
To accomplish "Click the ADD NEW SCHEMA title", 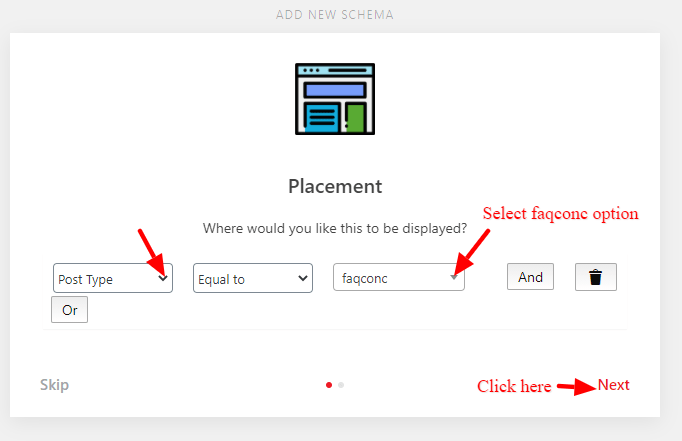I will tap(335, 15).
